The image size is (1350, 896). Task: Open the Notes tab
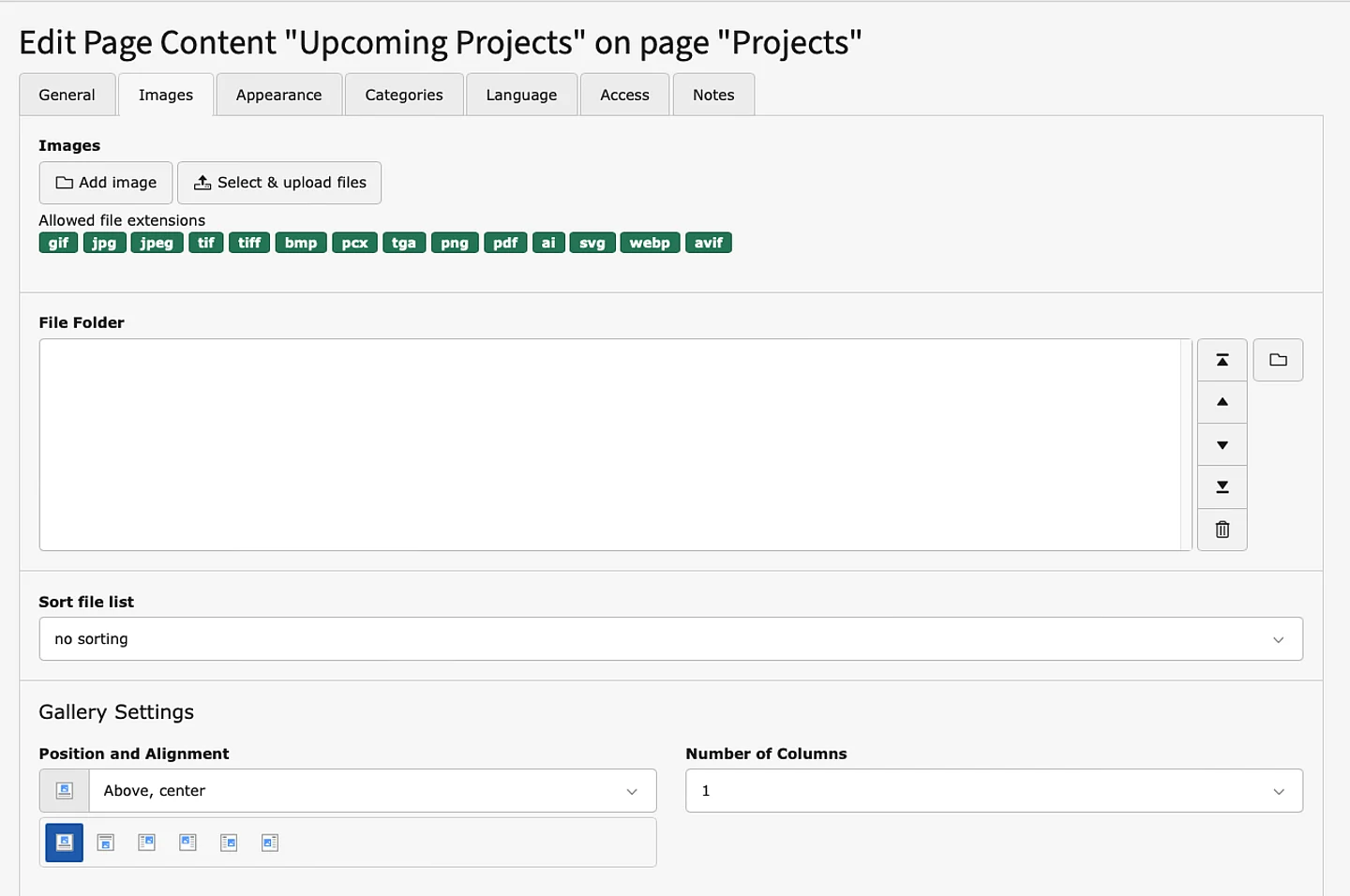click(x=712, y=94)
